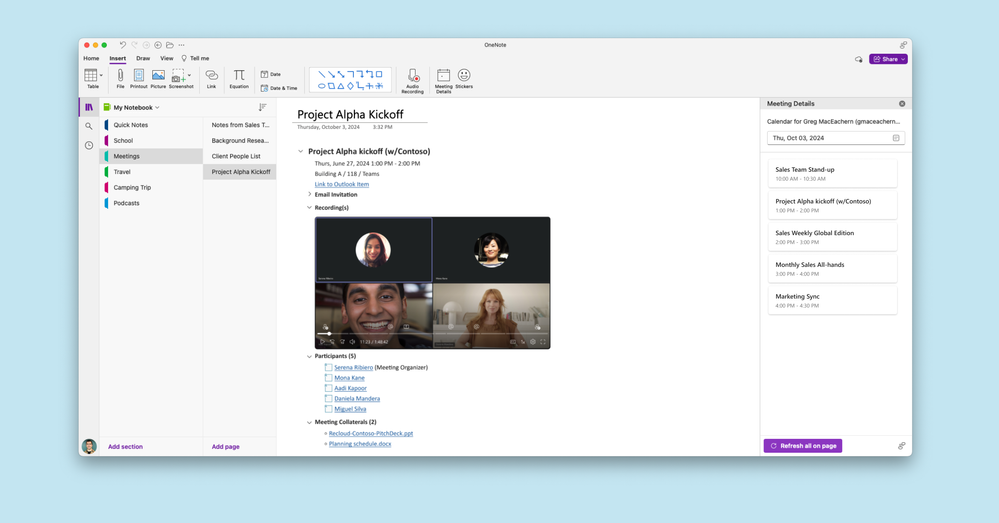
Task: Open the shapes gallery rectangle shape
Action: [x=379, y=74]
